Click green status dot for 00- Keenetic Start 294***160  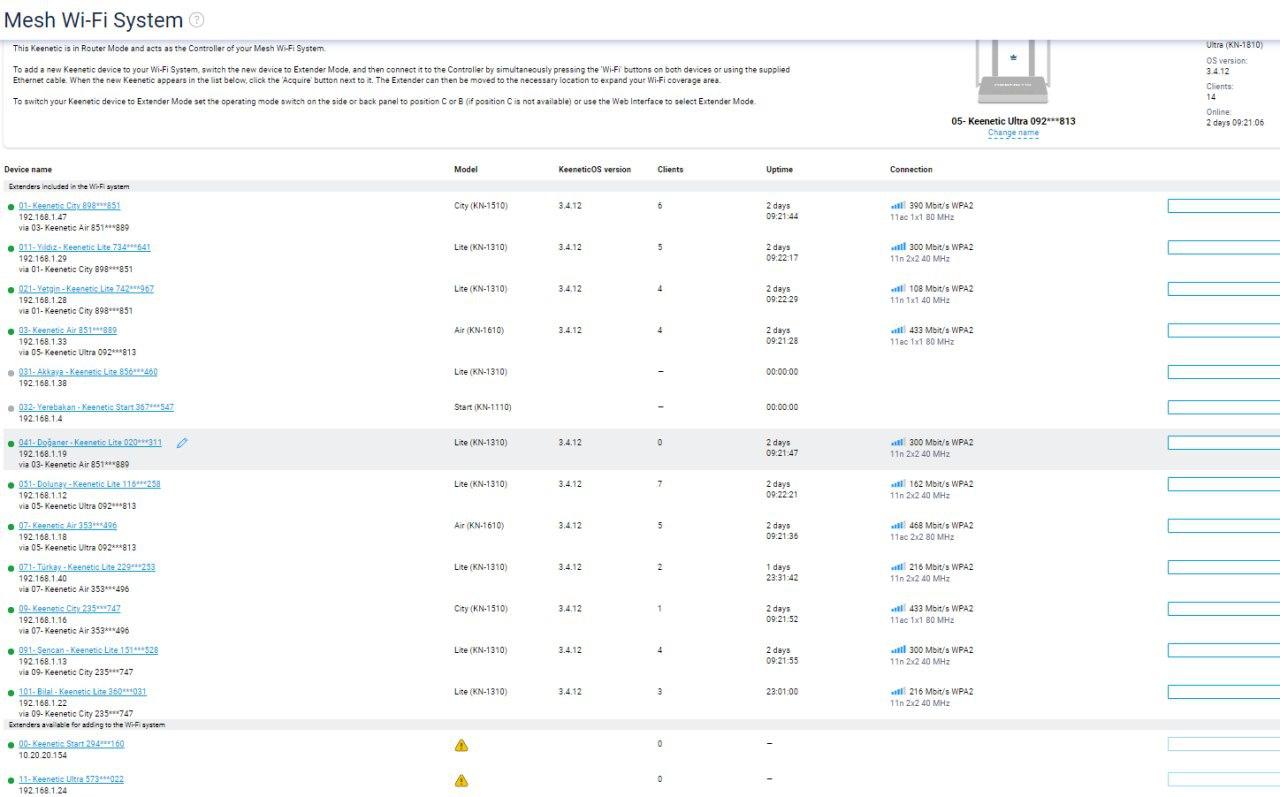tap(11, 745)
